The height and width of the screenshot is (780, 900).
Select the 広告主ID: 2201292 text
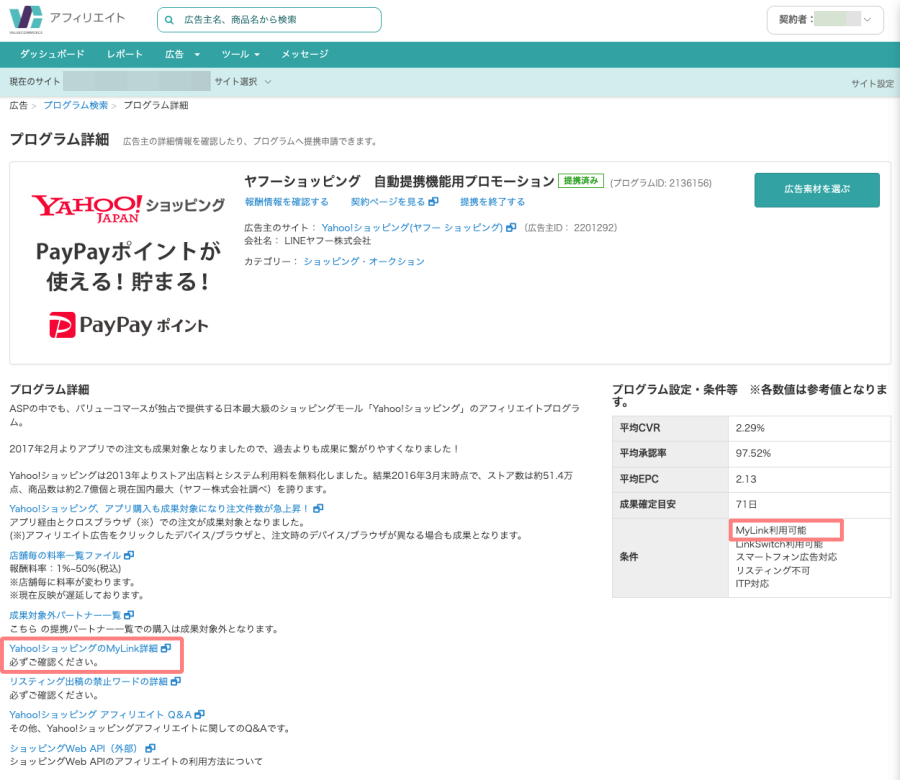click(571, 227)
